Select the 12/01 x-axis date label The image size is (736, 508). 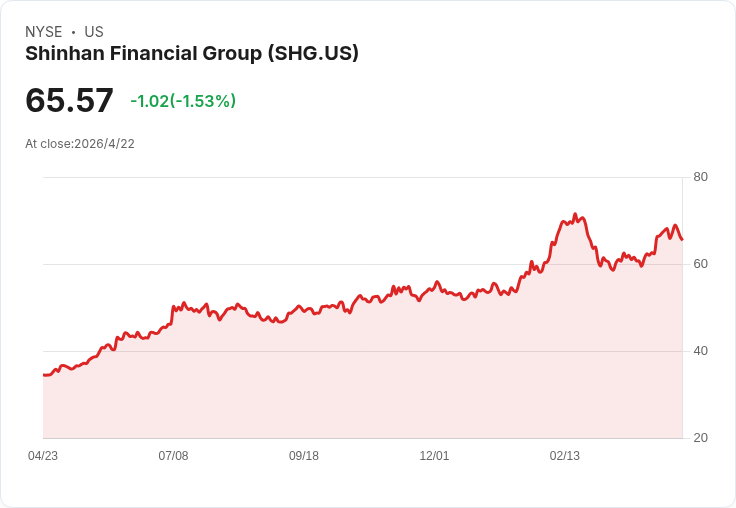click(434, 456)
